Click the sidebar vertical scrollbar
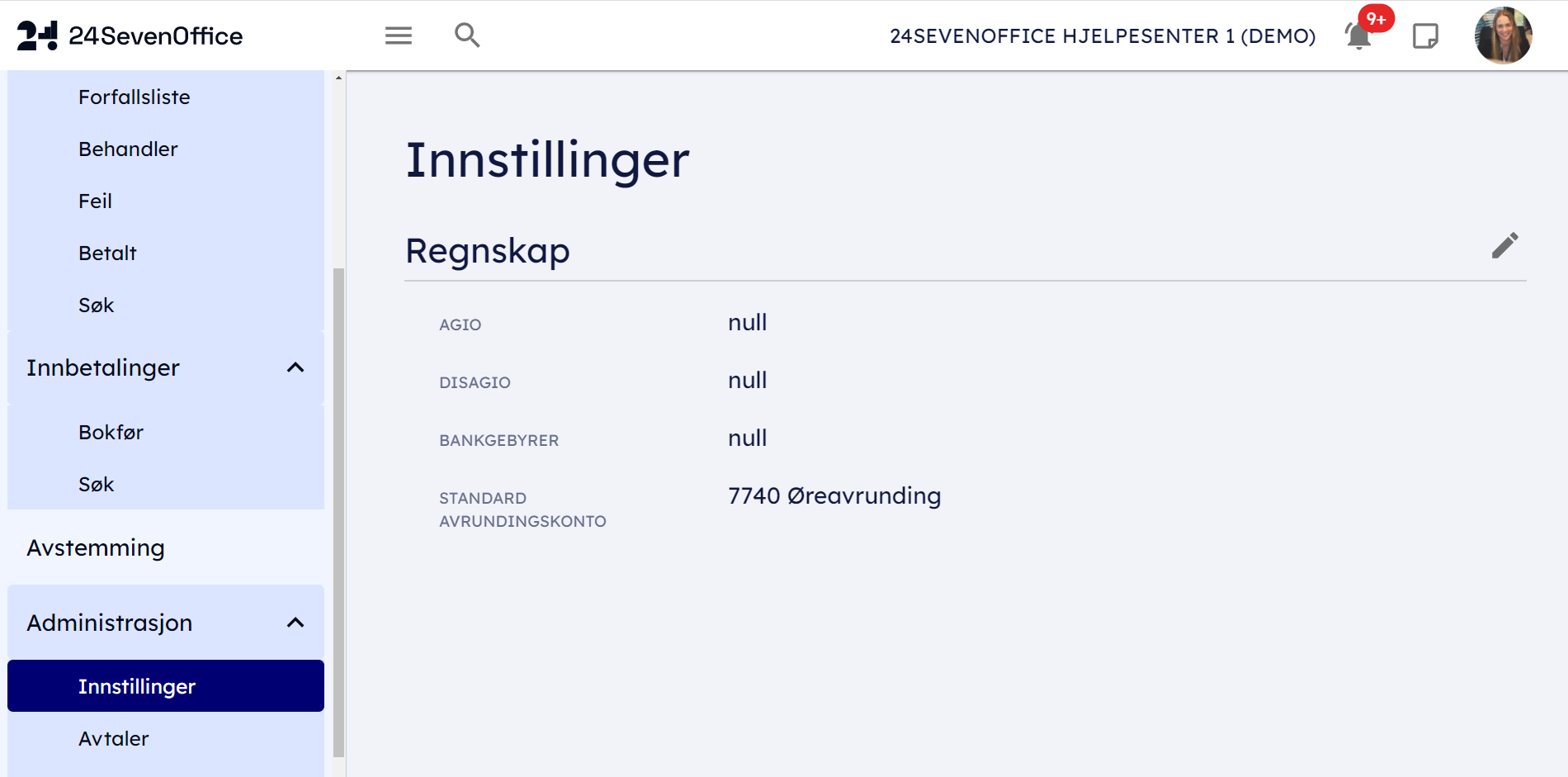Image resolution: width=1568 pixels, height=777 pixels. coord(338,512)
